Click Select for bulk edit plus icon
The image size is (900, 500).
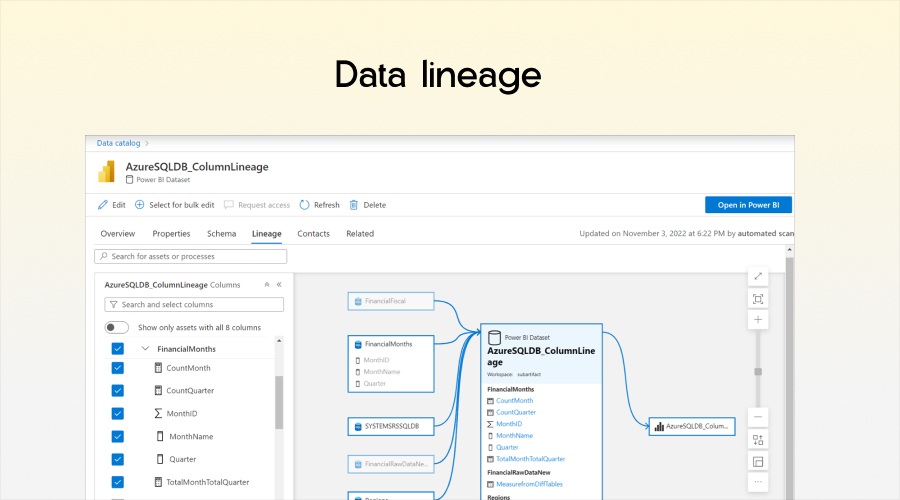point(139,205)
